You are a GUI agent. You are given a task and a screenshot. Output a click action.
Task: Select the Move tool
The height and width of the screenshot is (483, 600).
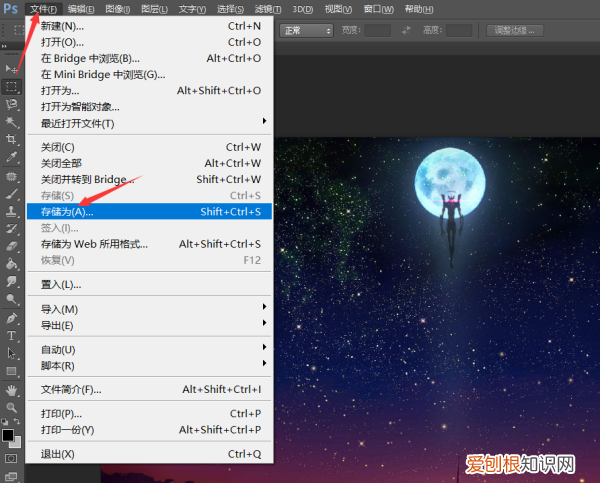click(12, 68)
